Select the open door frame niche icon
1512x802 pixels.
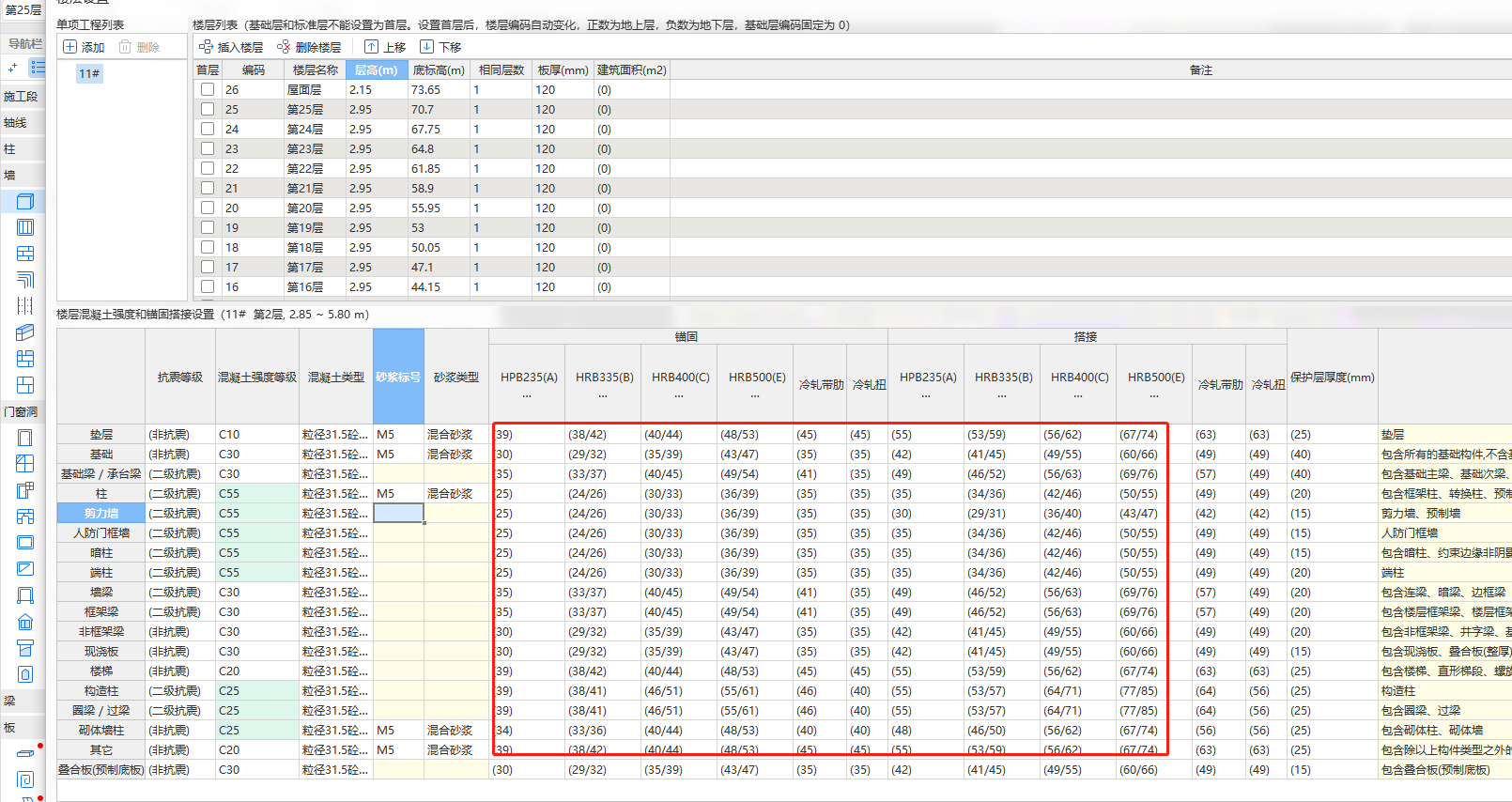(25, 595)
